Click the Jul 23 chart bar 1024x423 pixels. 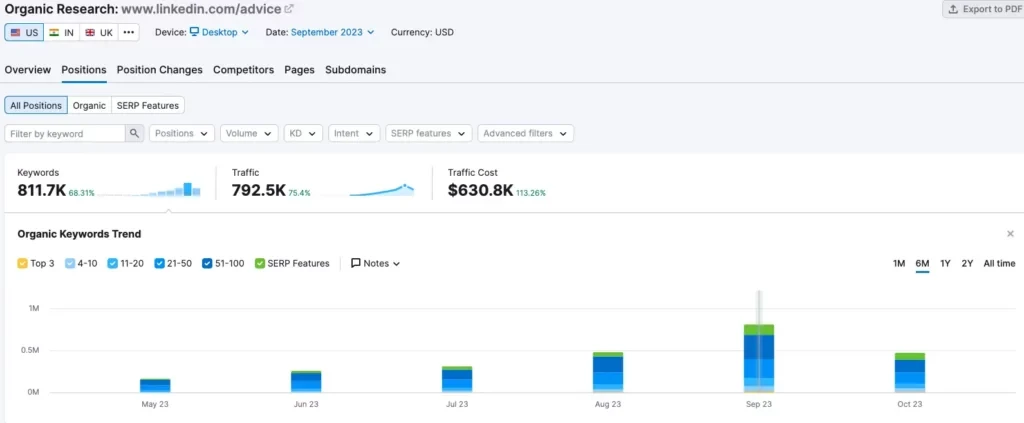pos(456,379)
